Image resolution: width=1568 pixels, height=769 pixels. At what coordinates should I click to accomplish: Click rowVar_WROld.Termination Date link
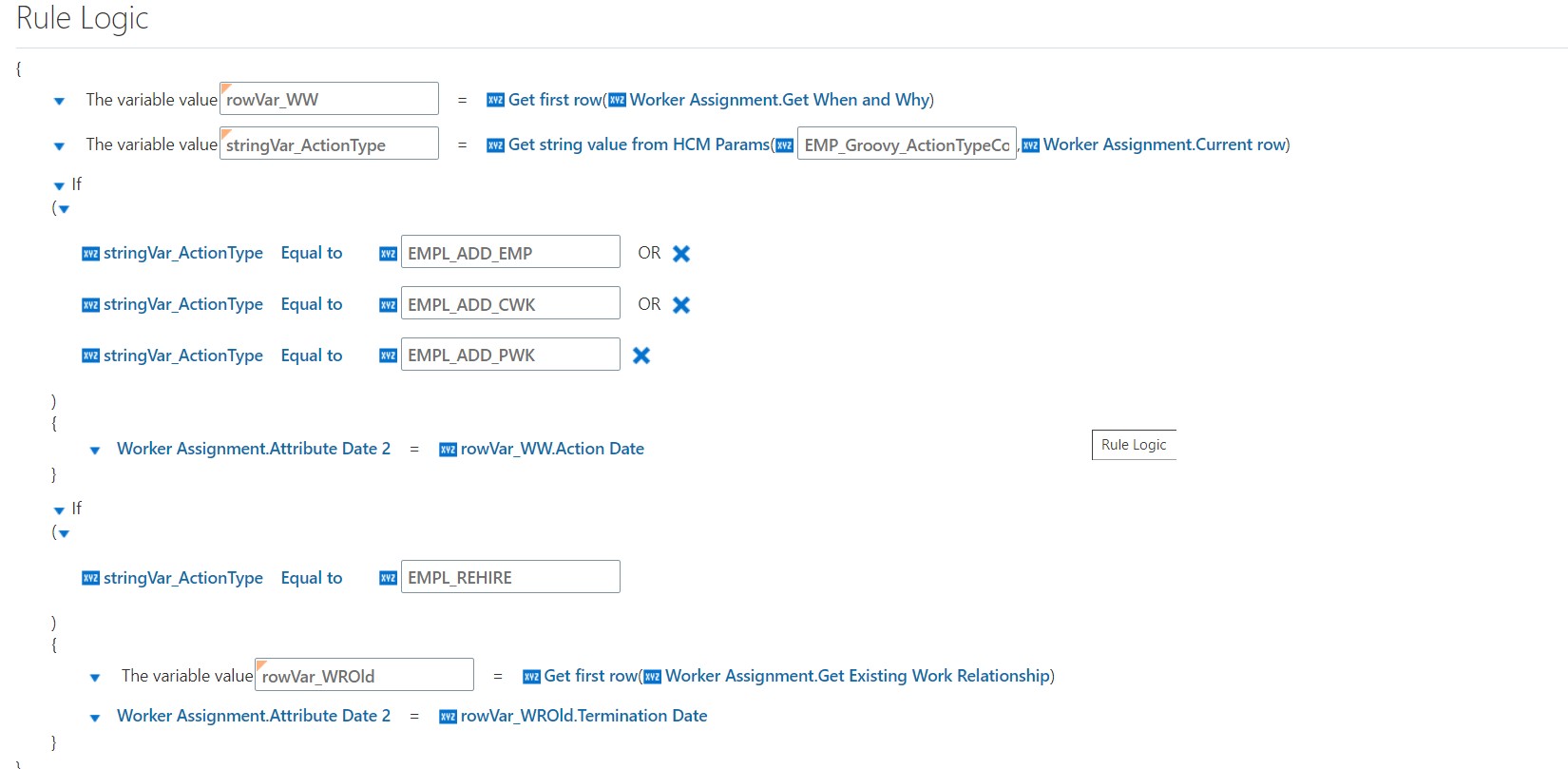coord(583,716)
